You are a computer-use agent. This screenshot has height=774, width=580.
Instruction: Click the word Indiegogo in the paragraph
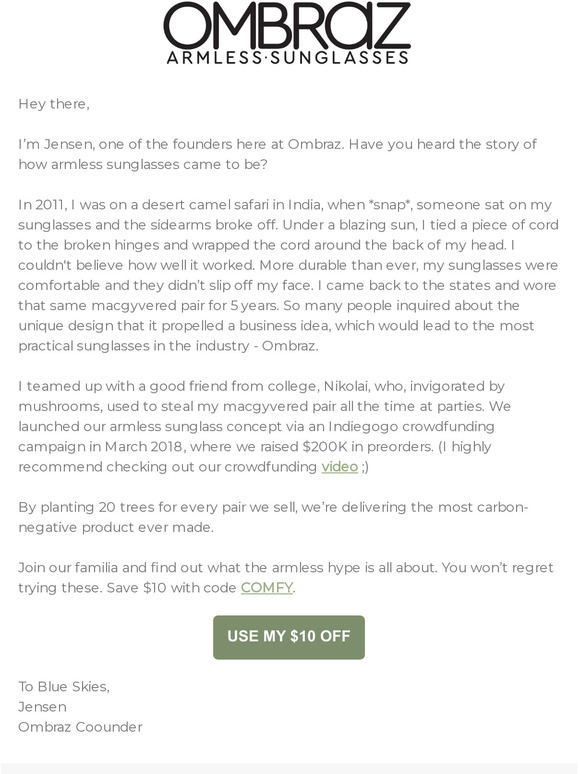point(362,426)
